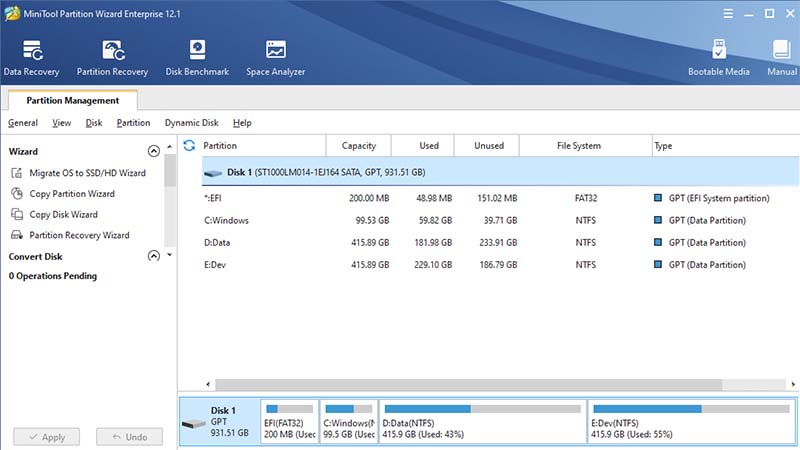800x450 pixels.
Task: Click the Copy Disk Wizard icon
Action: (17, 214)
